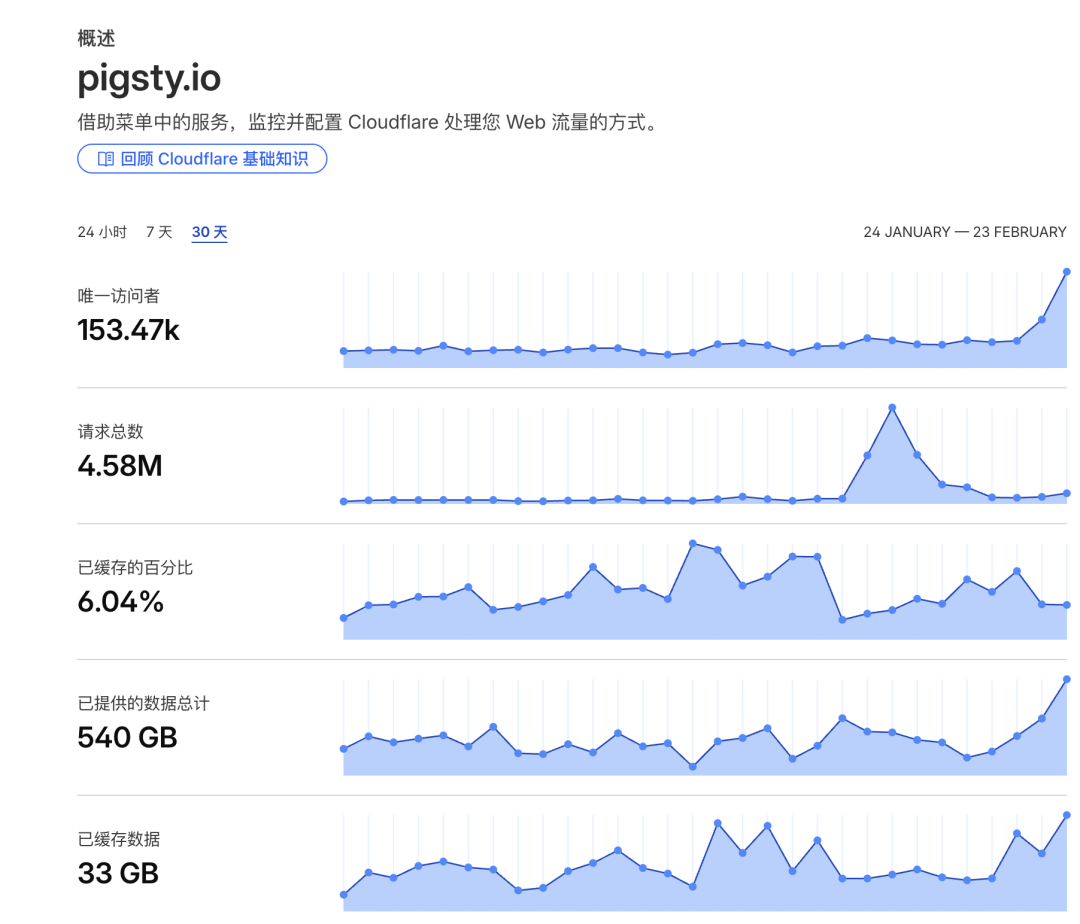
Task: Click the 已缓存数据 value 33 GB
Action: pyautogui.click(x=117, y=873)
